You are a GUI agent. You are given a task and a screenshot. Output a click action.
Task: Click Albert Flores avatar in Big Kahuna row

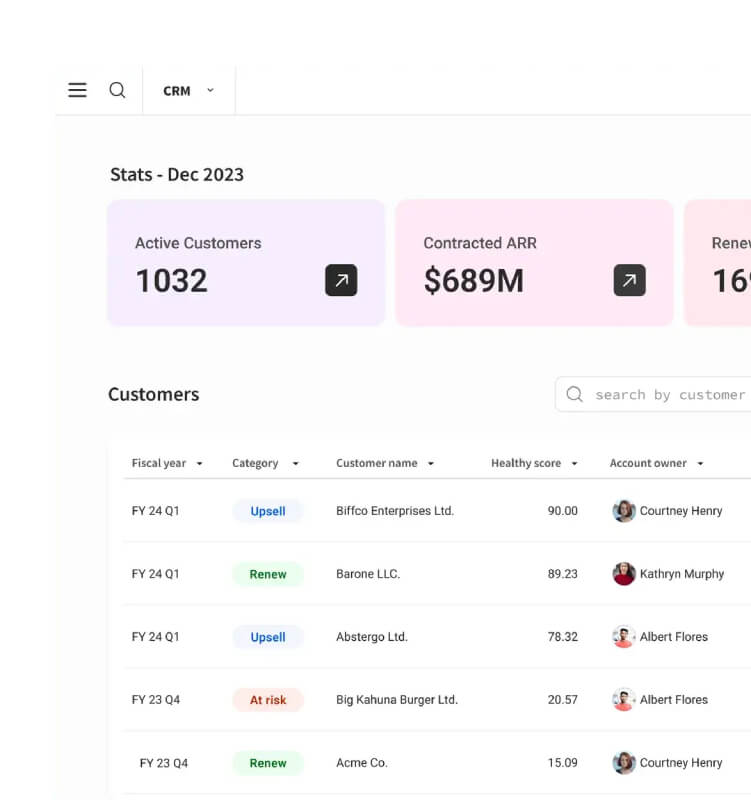[623, 700]
